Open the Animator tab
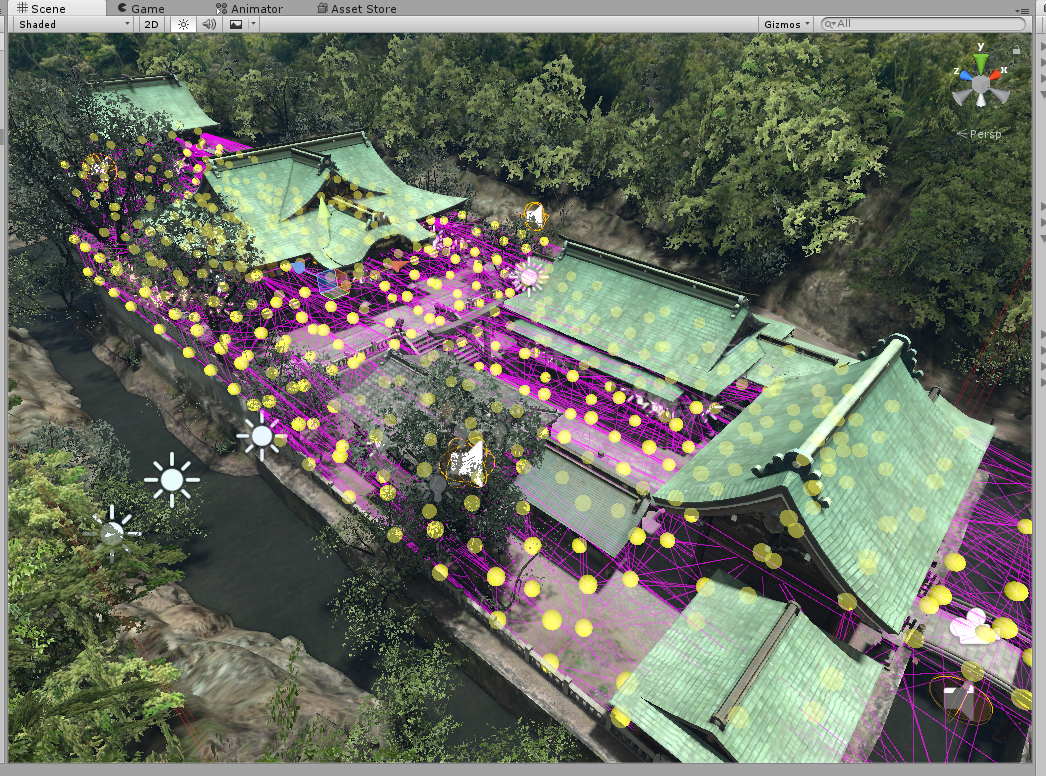This screenshot has width=1046, height=776. click(x=249, y=9)
